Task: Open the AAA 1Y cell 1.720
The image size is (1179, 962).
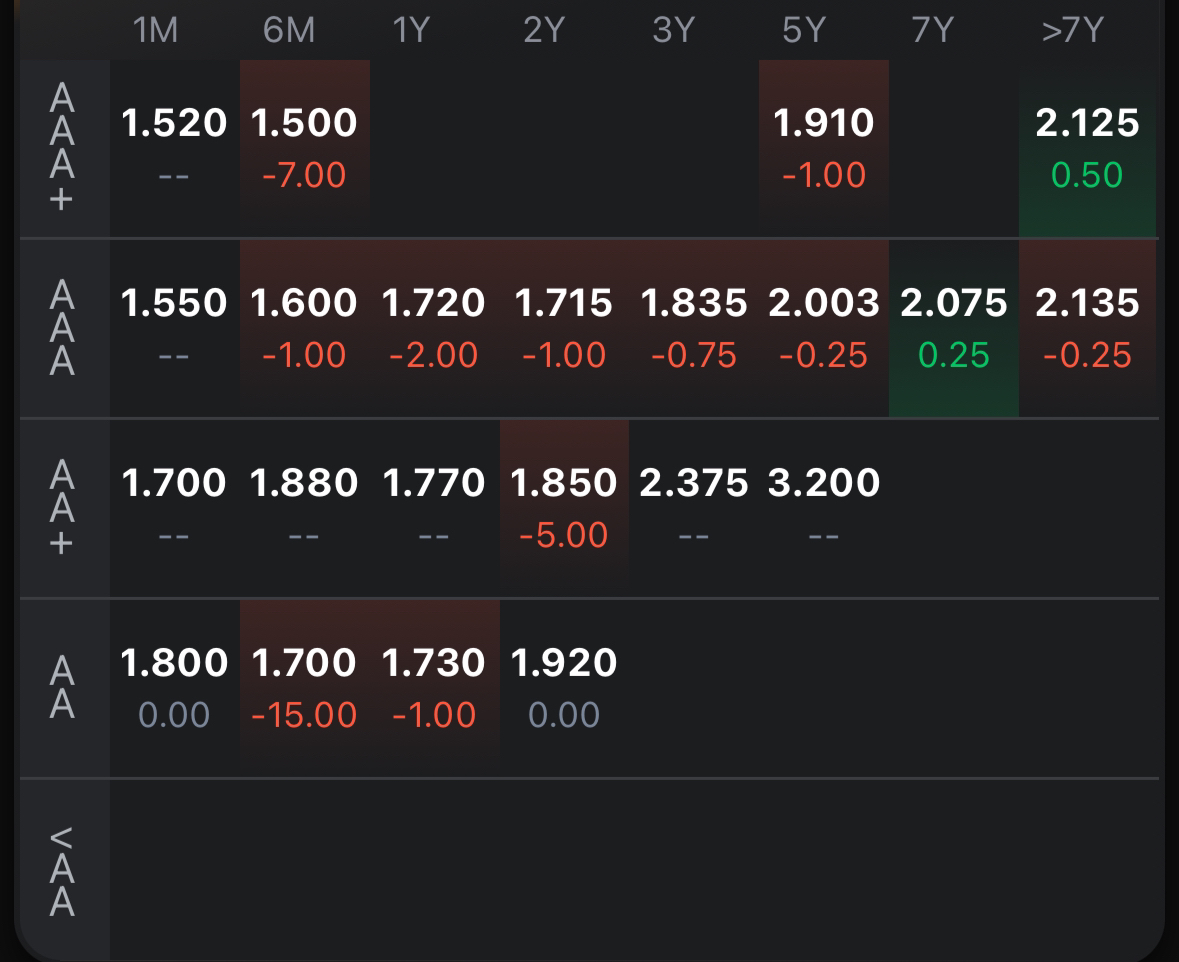Action: 434,329
